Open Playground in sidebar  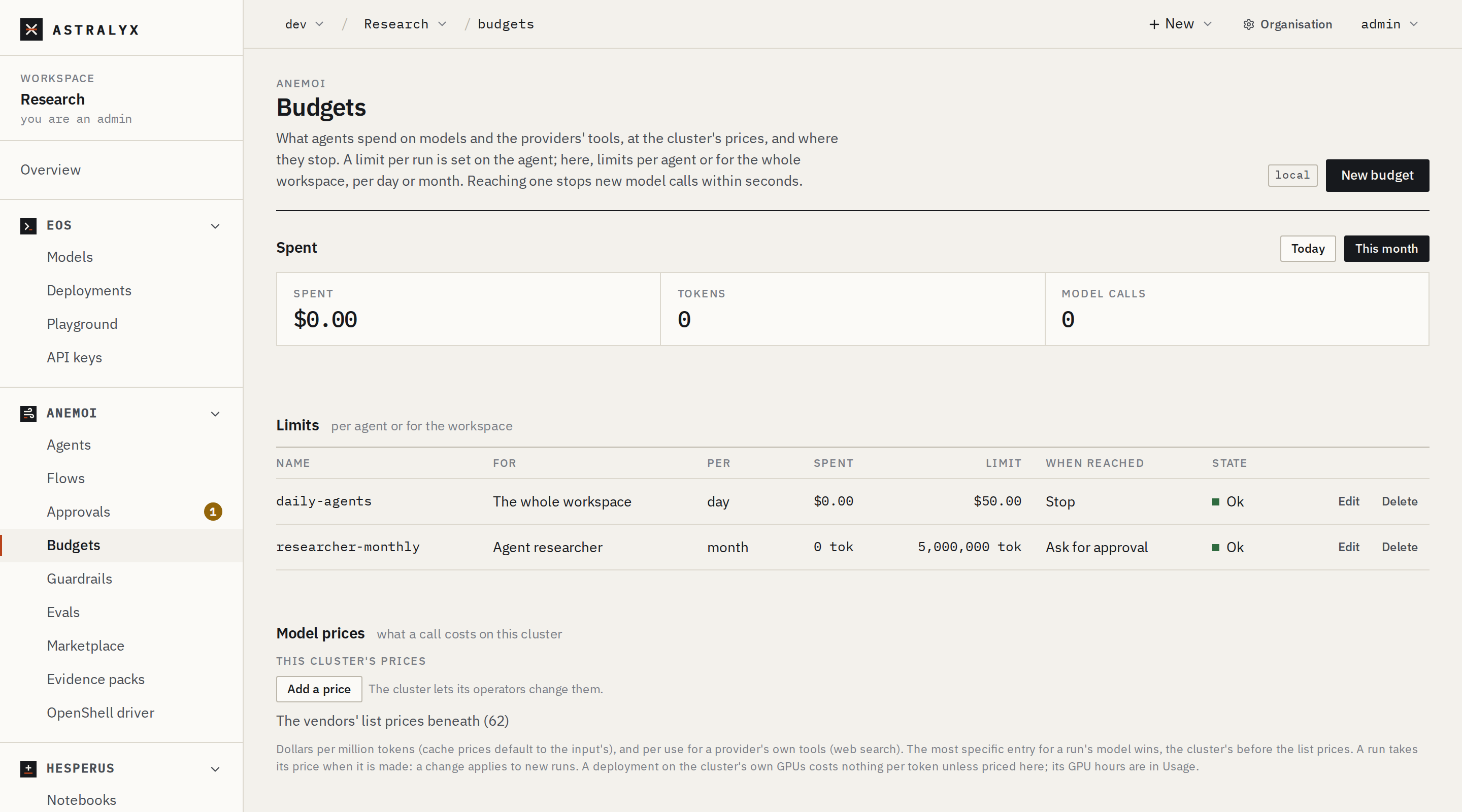point(82,324)
